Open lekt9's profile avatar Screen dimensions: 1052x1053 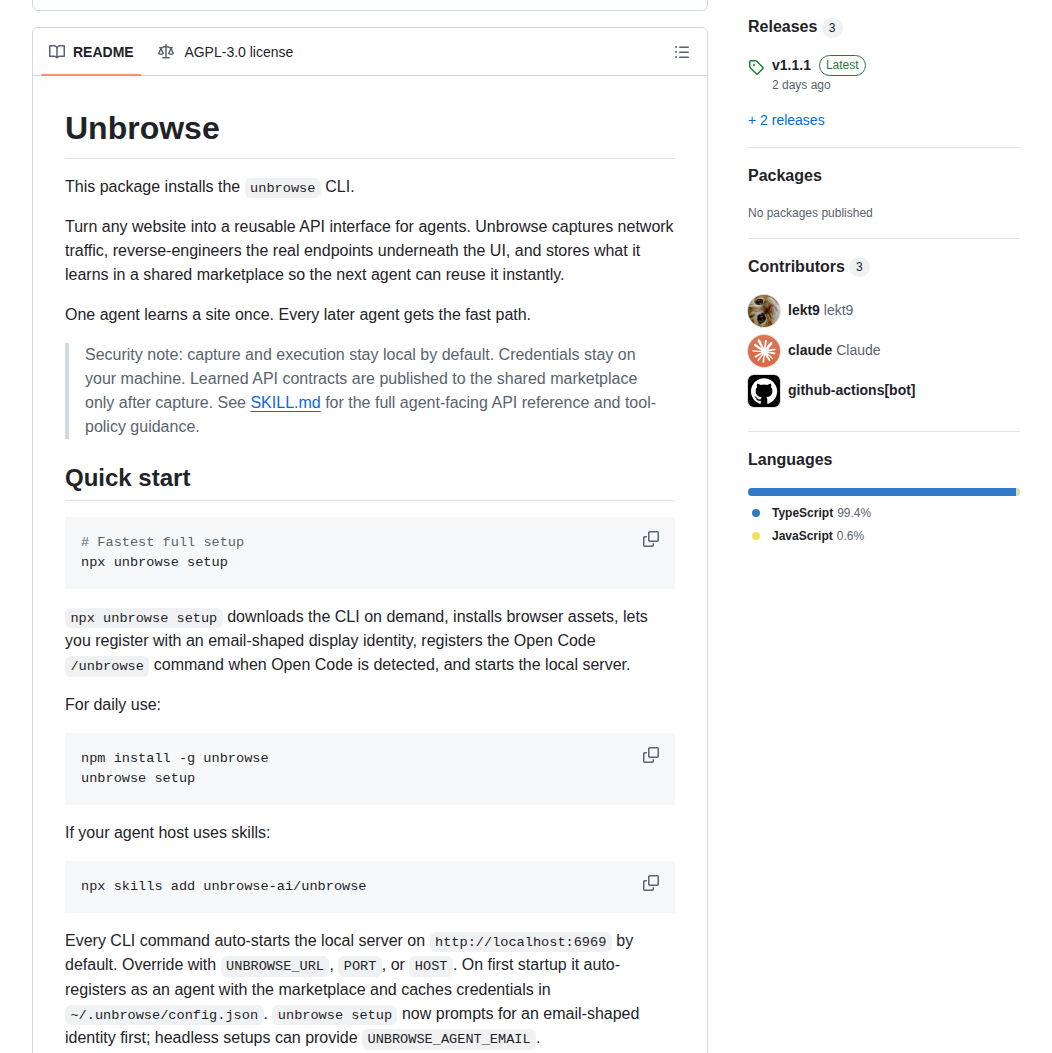763,310
